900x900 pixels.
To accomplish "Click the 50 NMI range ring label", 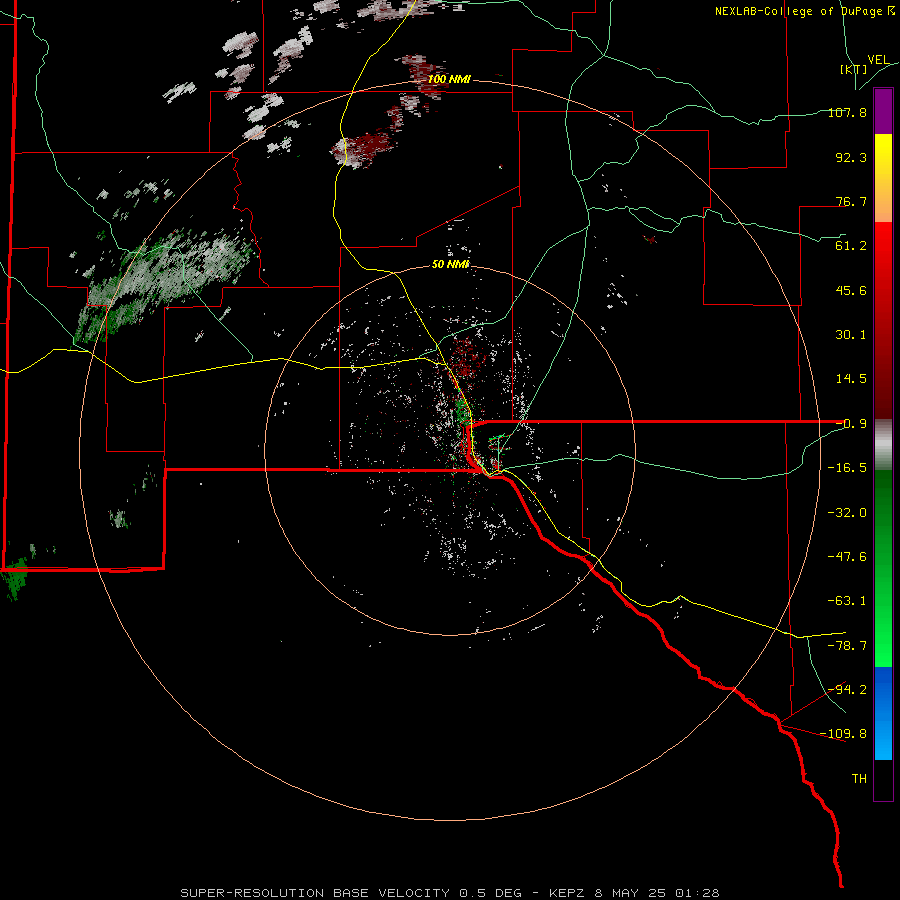I will 451,265.
